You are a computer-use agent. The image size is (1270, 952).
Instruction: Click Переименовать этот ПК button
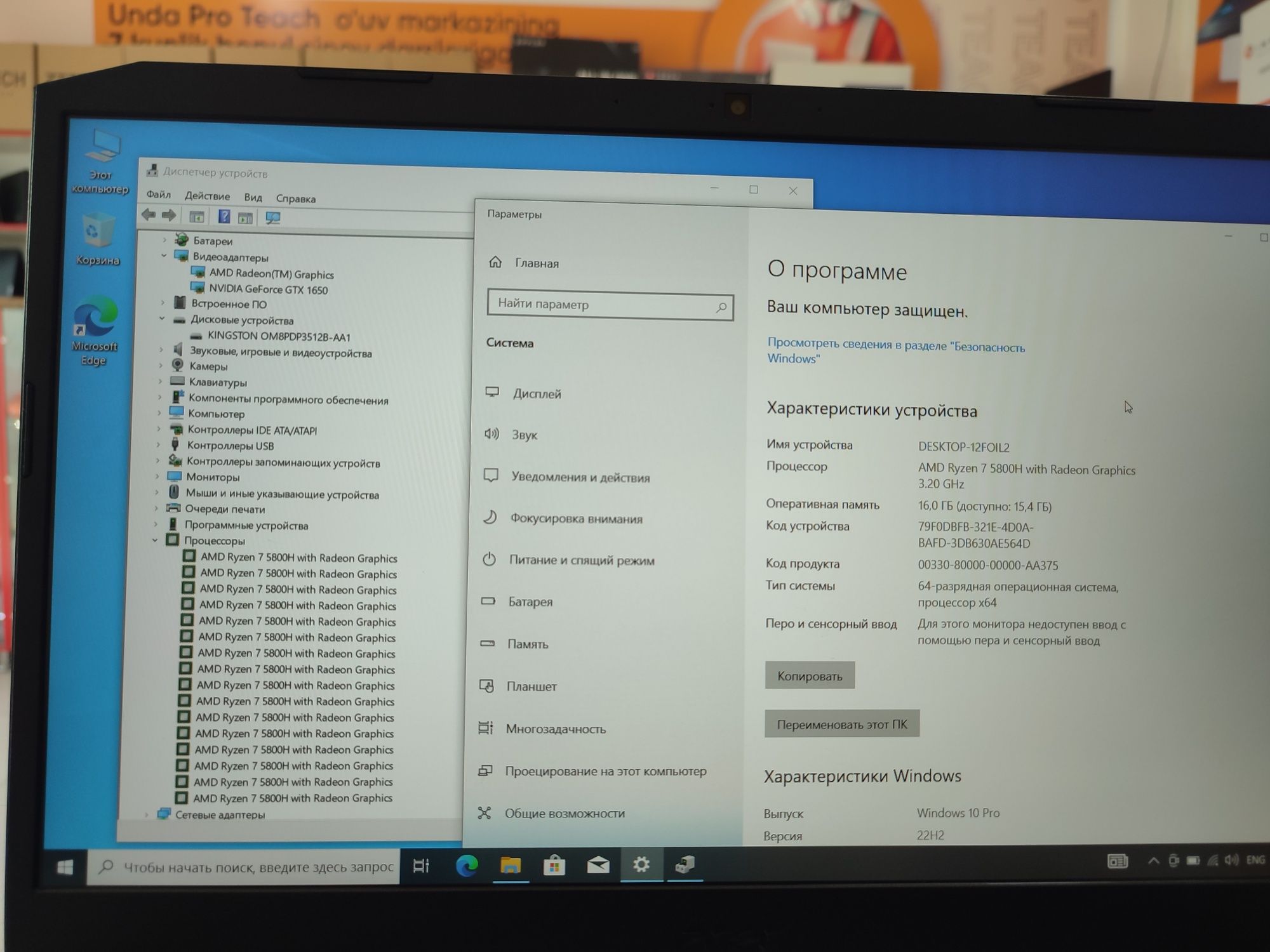click(x=842, y=724)
